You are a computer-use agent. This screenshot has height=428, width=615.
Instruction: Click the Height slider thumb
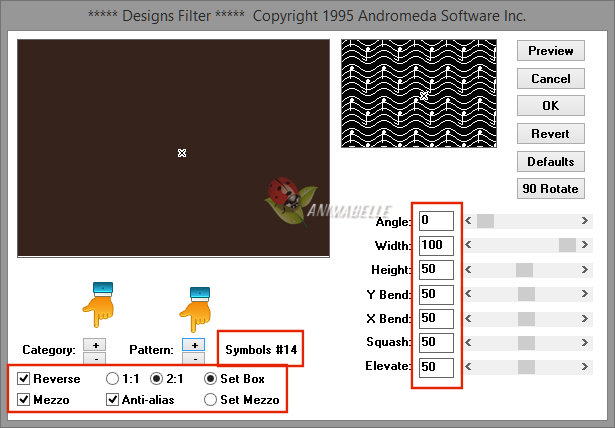(524, 270)
